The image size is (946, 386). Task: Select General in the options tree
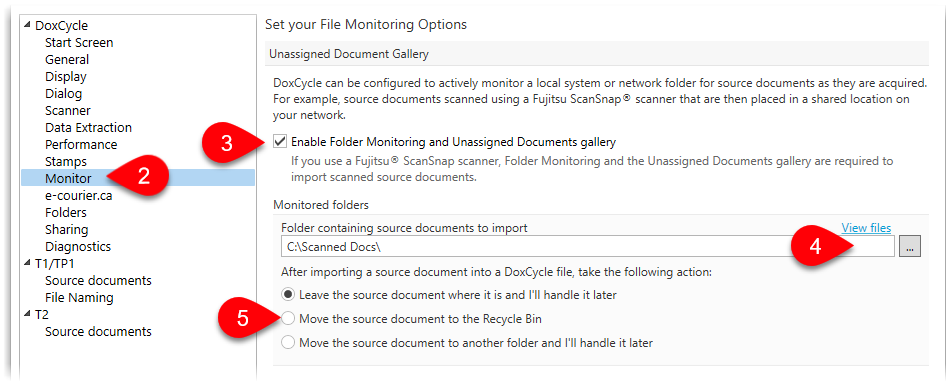click(67, 59)
